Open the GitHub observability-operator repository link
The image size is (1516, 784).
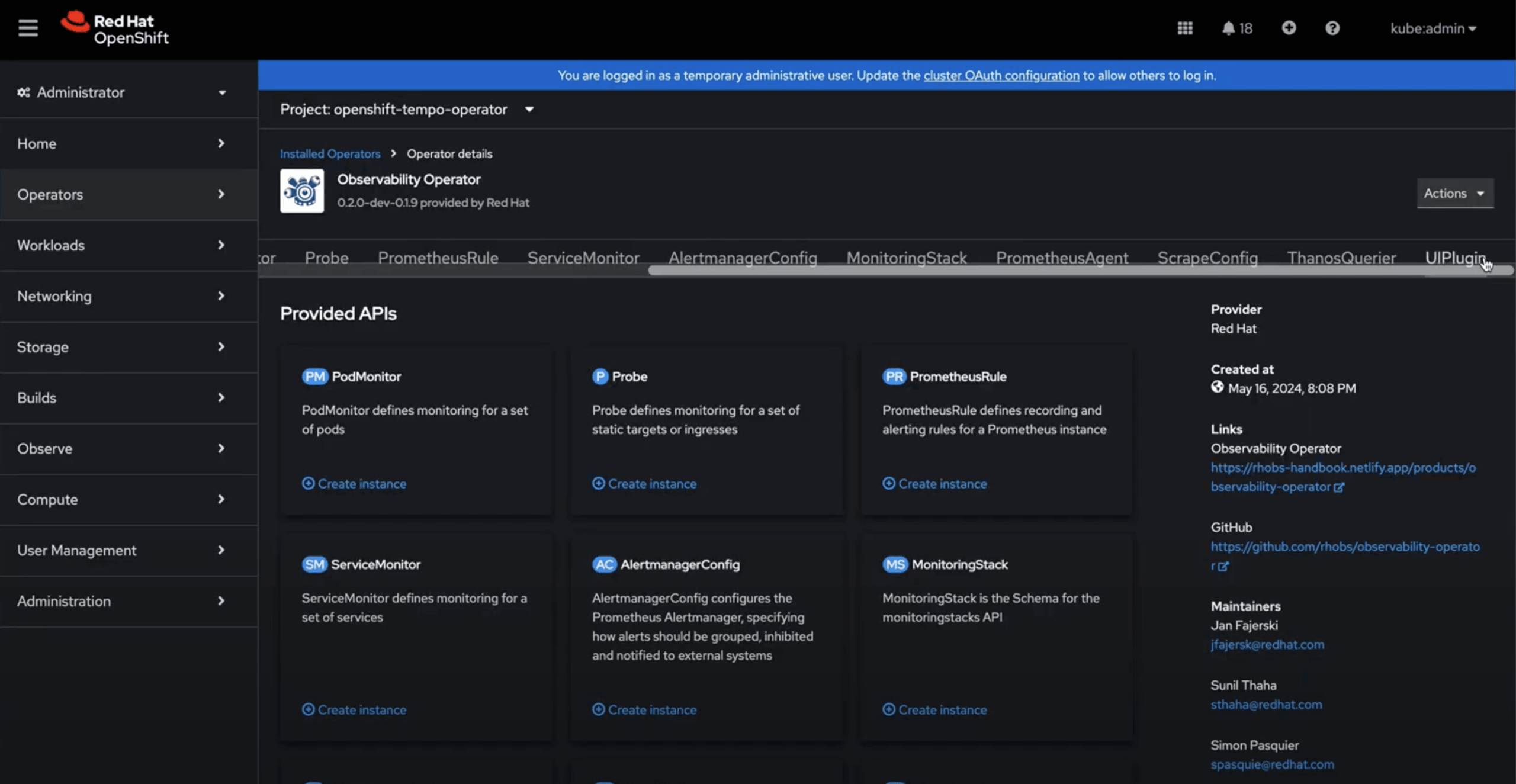point(1345,556)
